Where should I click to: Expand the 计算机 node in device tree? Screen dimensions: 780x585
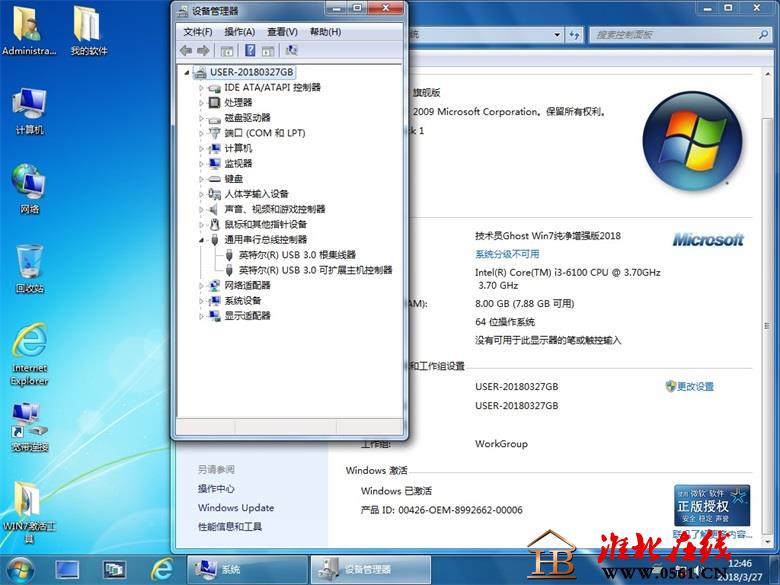click(x=201, y=149)
